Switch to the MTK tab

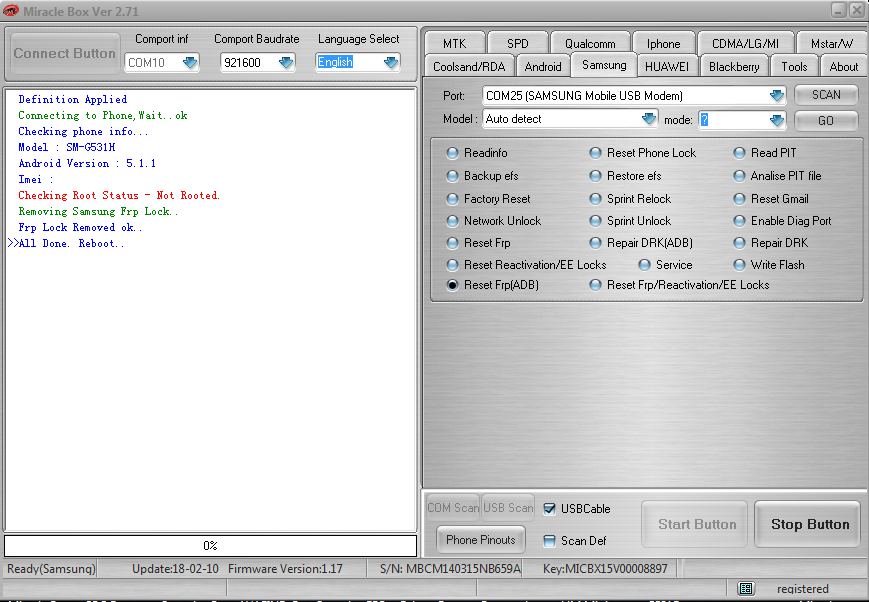pyautogui.click(x=454, y=43)
